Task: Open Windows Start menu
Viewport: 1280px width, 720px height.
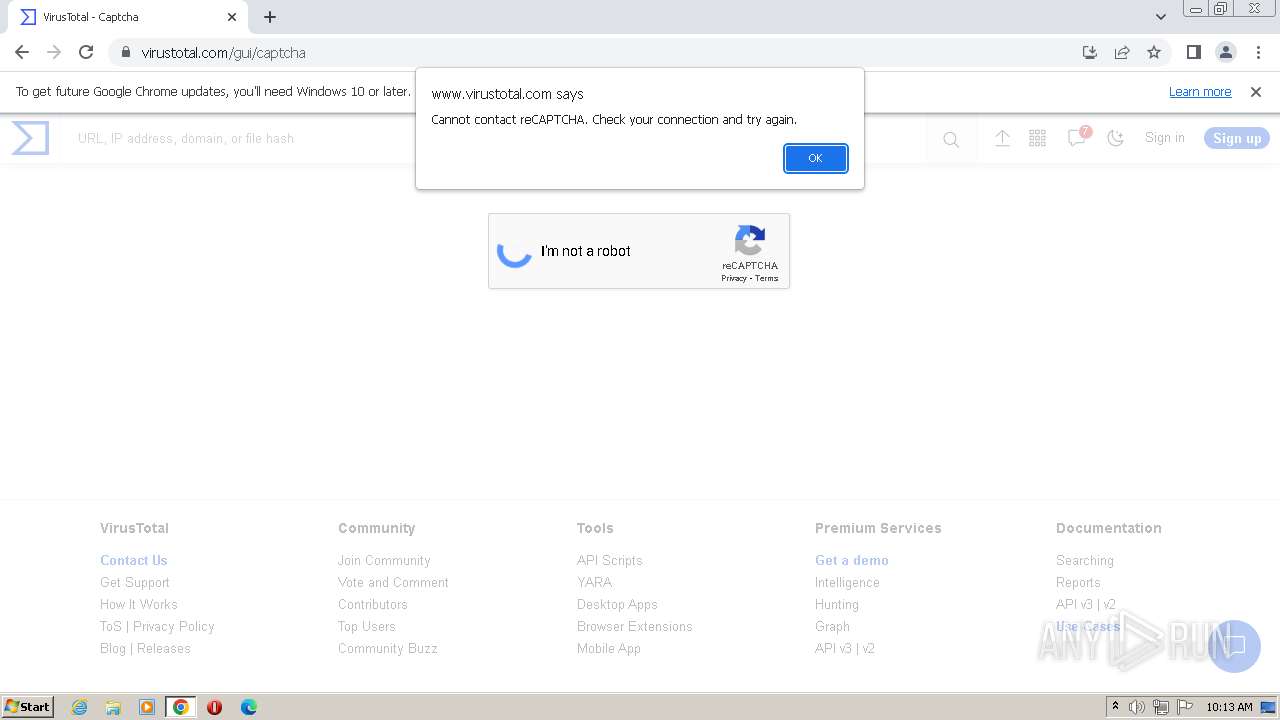Action: 28,706
